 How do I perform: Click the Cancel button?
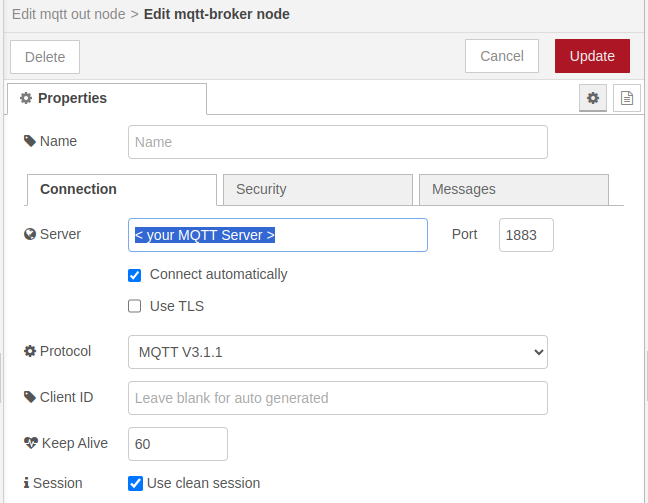501,56
